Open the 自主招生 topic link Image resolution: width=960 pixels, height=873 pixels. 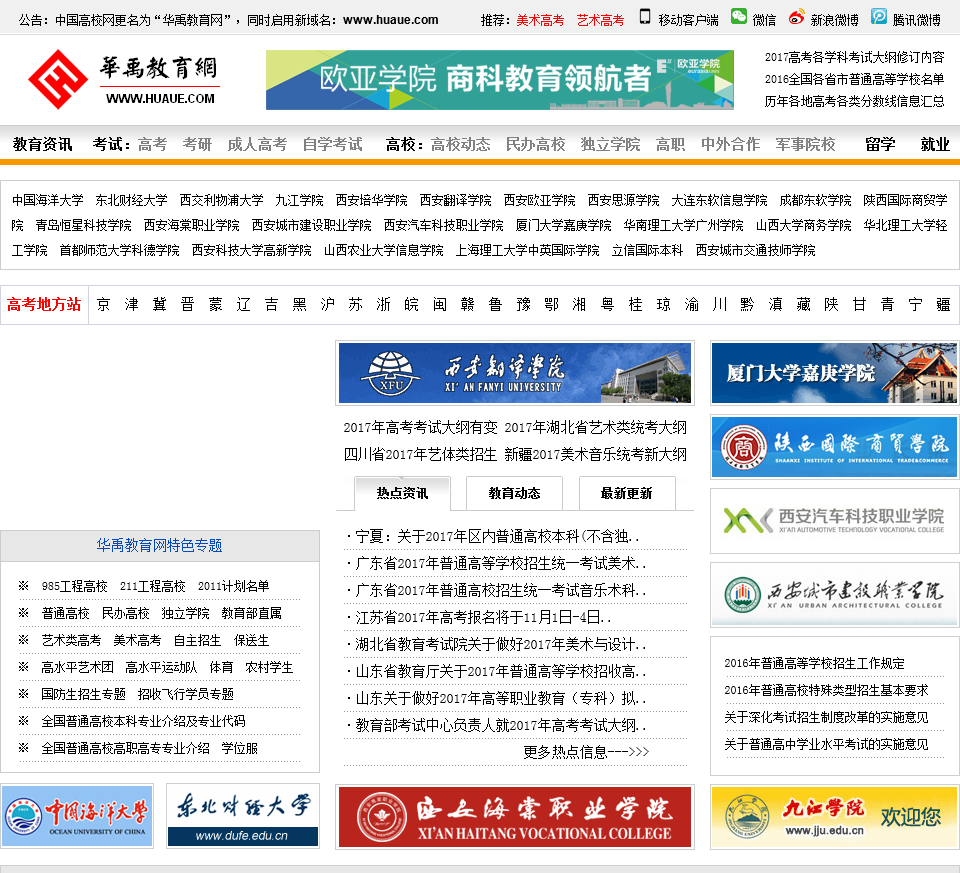click(x=197, y=640)
